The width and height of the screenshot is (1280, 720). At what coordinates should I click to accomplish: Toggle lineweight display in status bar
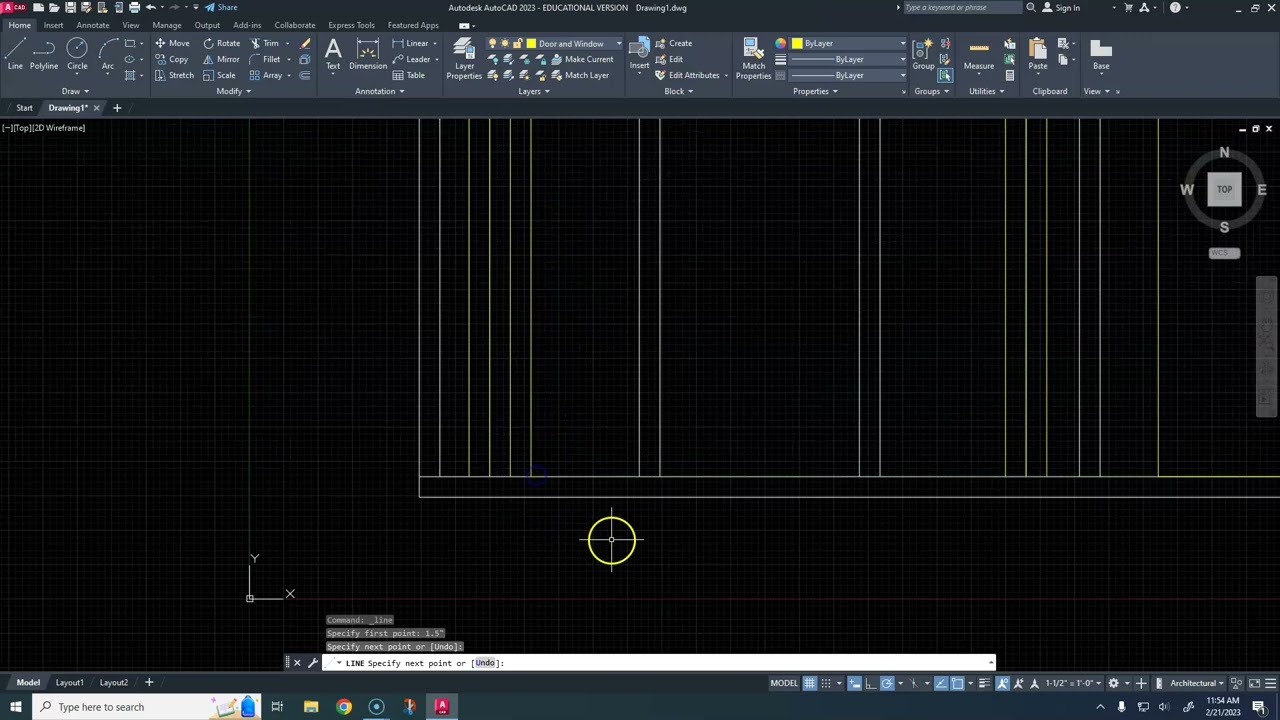985,683
